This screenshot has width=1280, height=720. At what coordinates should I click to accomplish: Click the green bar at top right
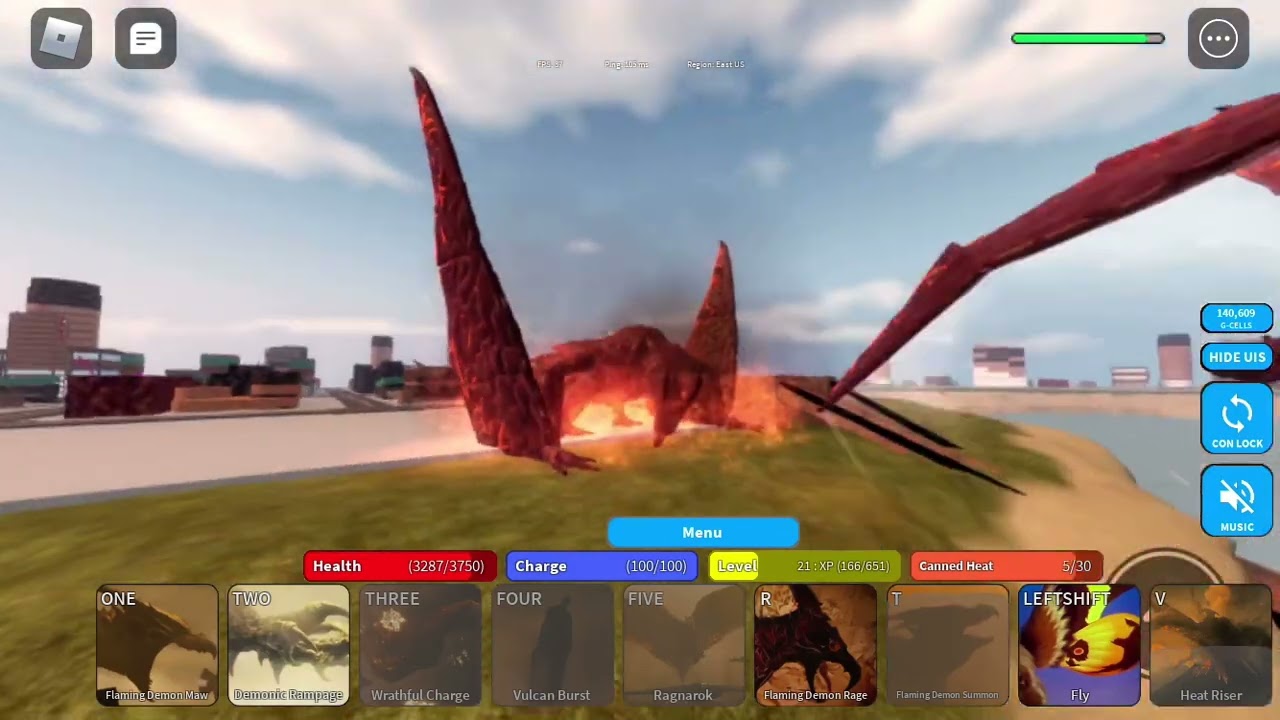(x=1088, y=39)
